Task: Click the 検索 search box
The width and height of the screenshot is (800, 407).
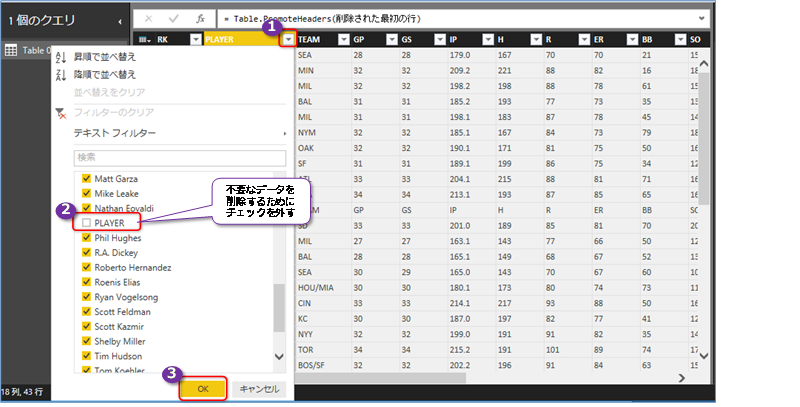Action: [180, 158]
